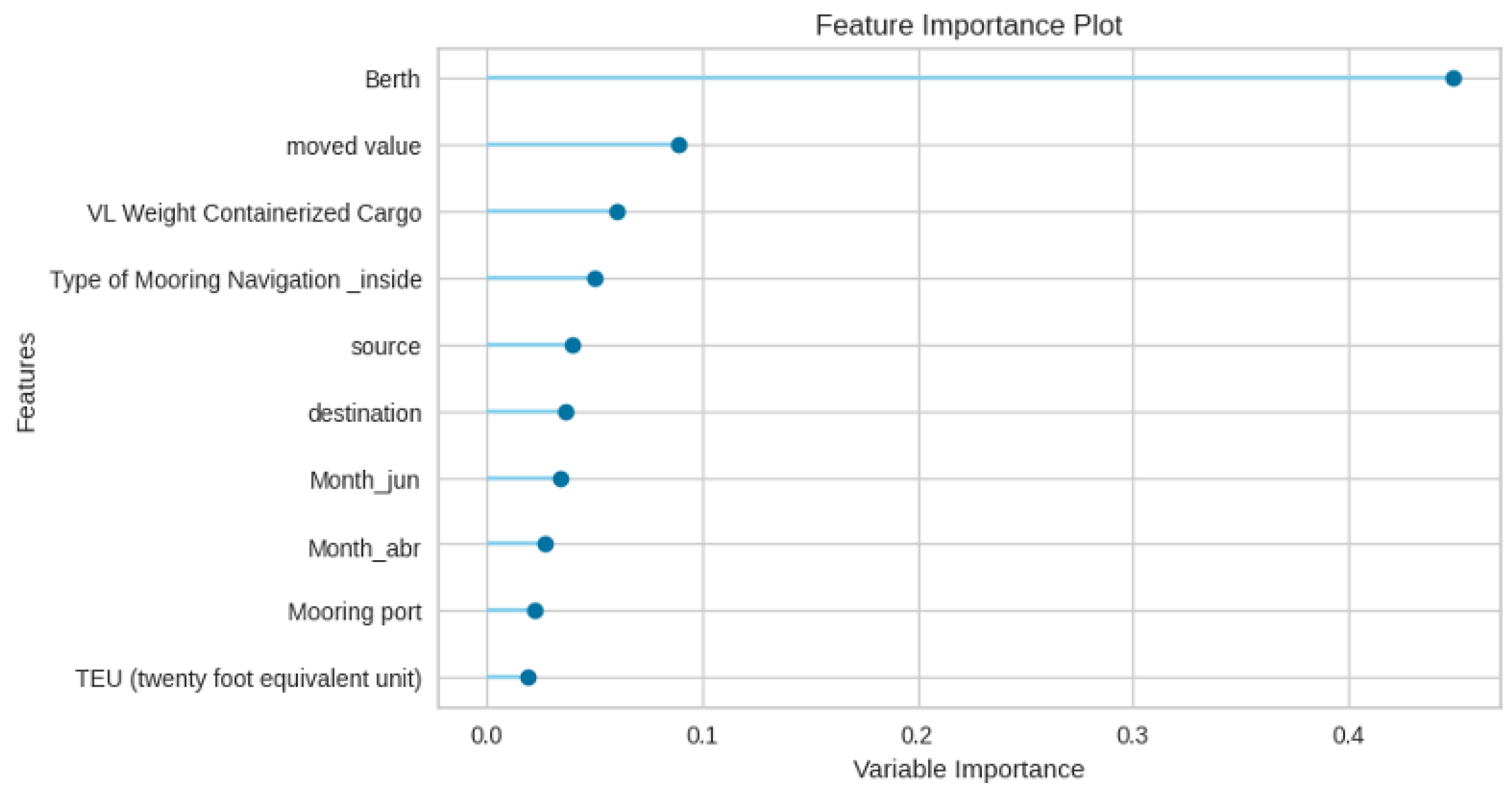Select the 0.1 x-axis tick label
The height and width of the screenshot is (791, 1512).
703,735
